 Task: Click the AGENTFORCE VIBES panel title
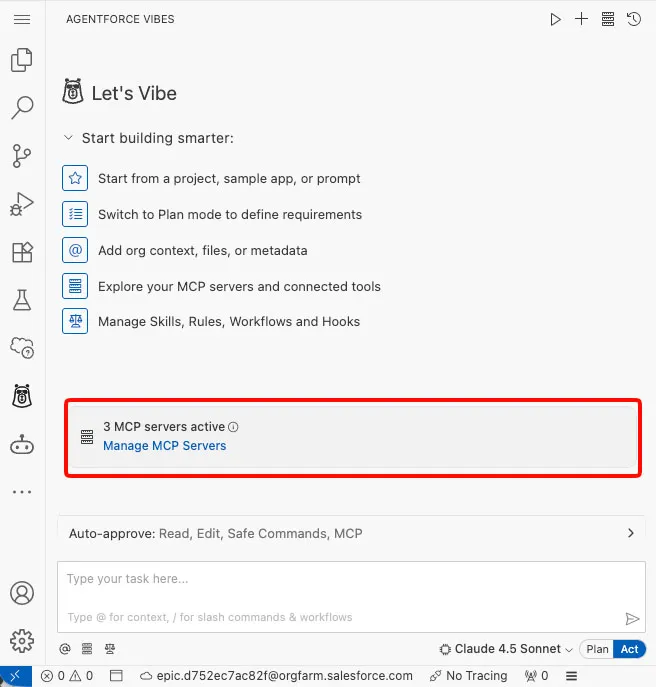(120, 19)
